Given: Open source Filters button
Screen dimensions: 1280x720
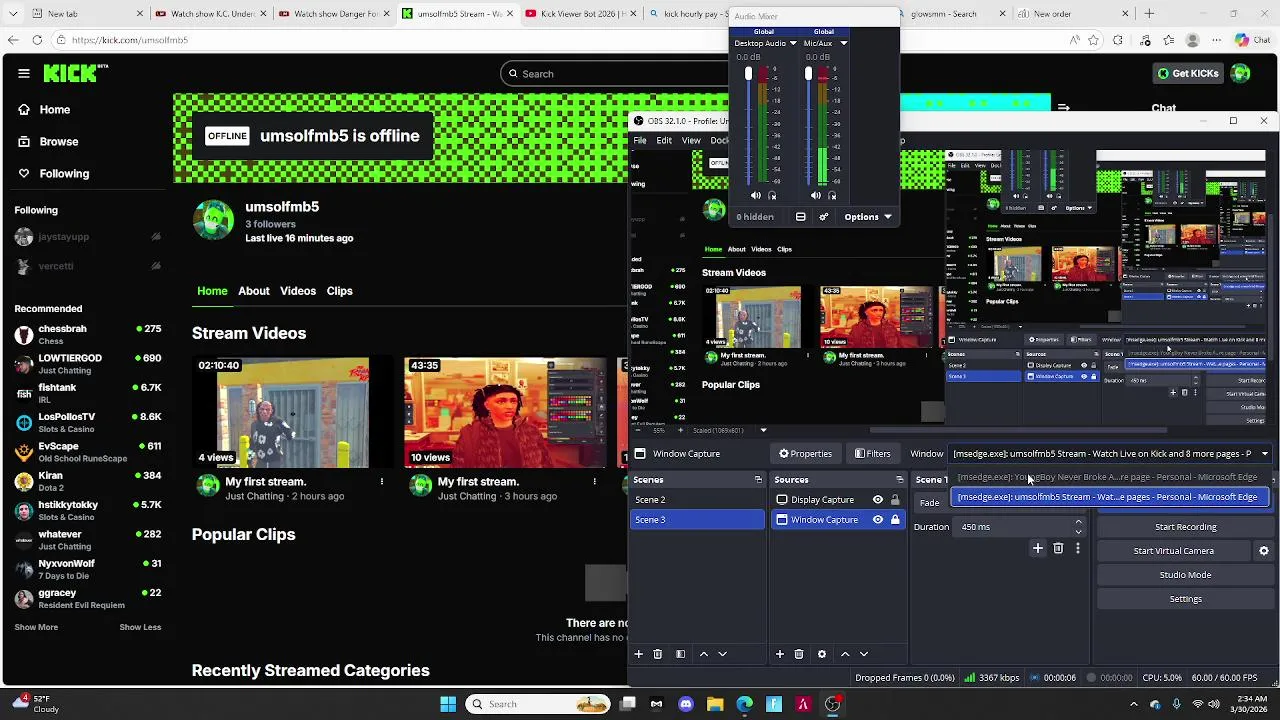Looking at the screenshot, I should tap(871, 454).
